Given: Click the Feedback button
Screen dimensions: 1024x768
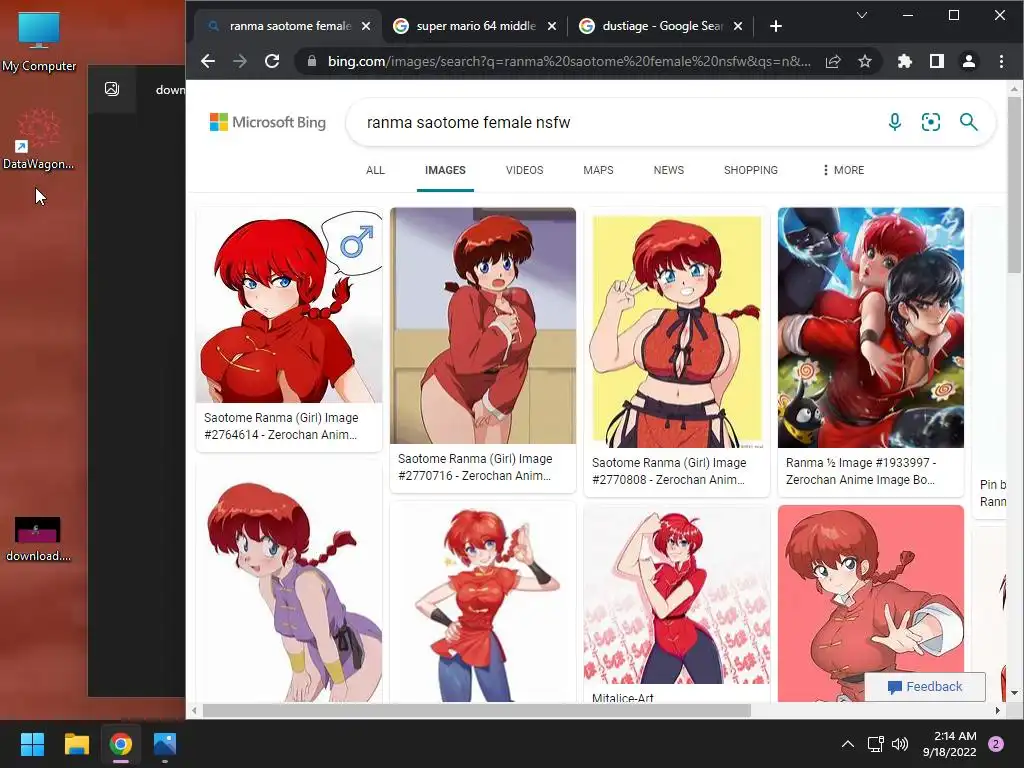Looking at the screenshot, I should (x=925, y=686).
